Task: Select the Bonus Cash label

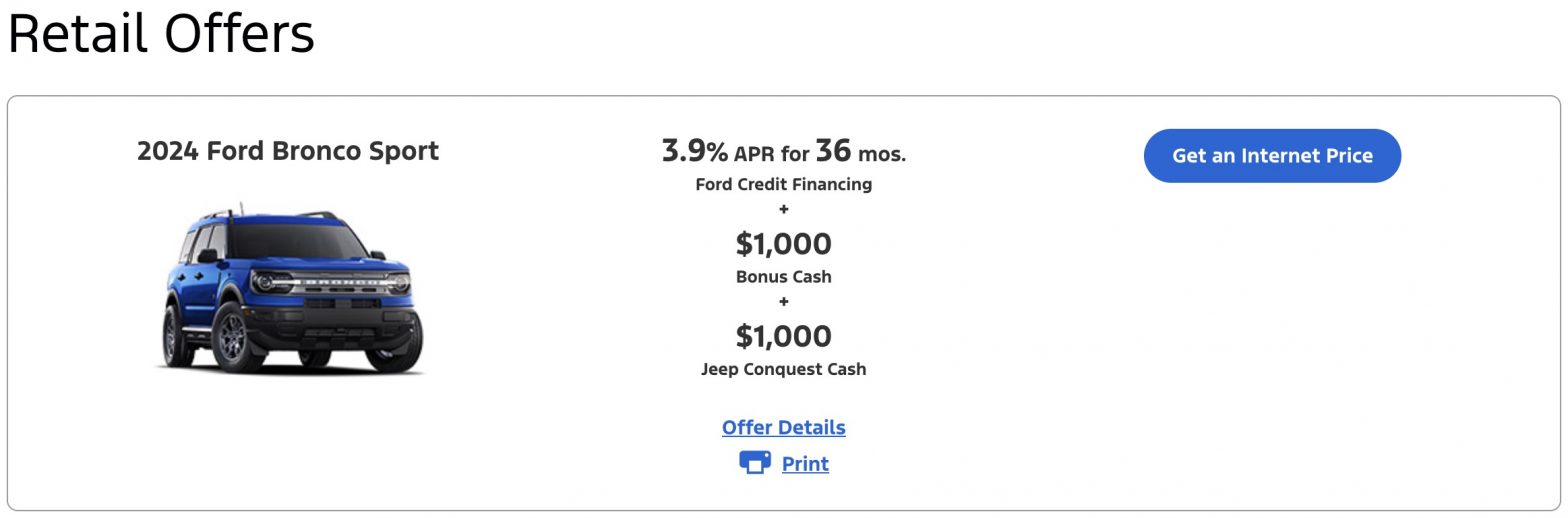Action: click(x=784, y=277)
